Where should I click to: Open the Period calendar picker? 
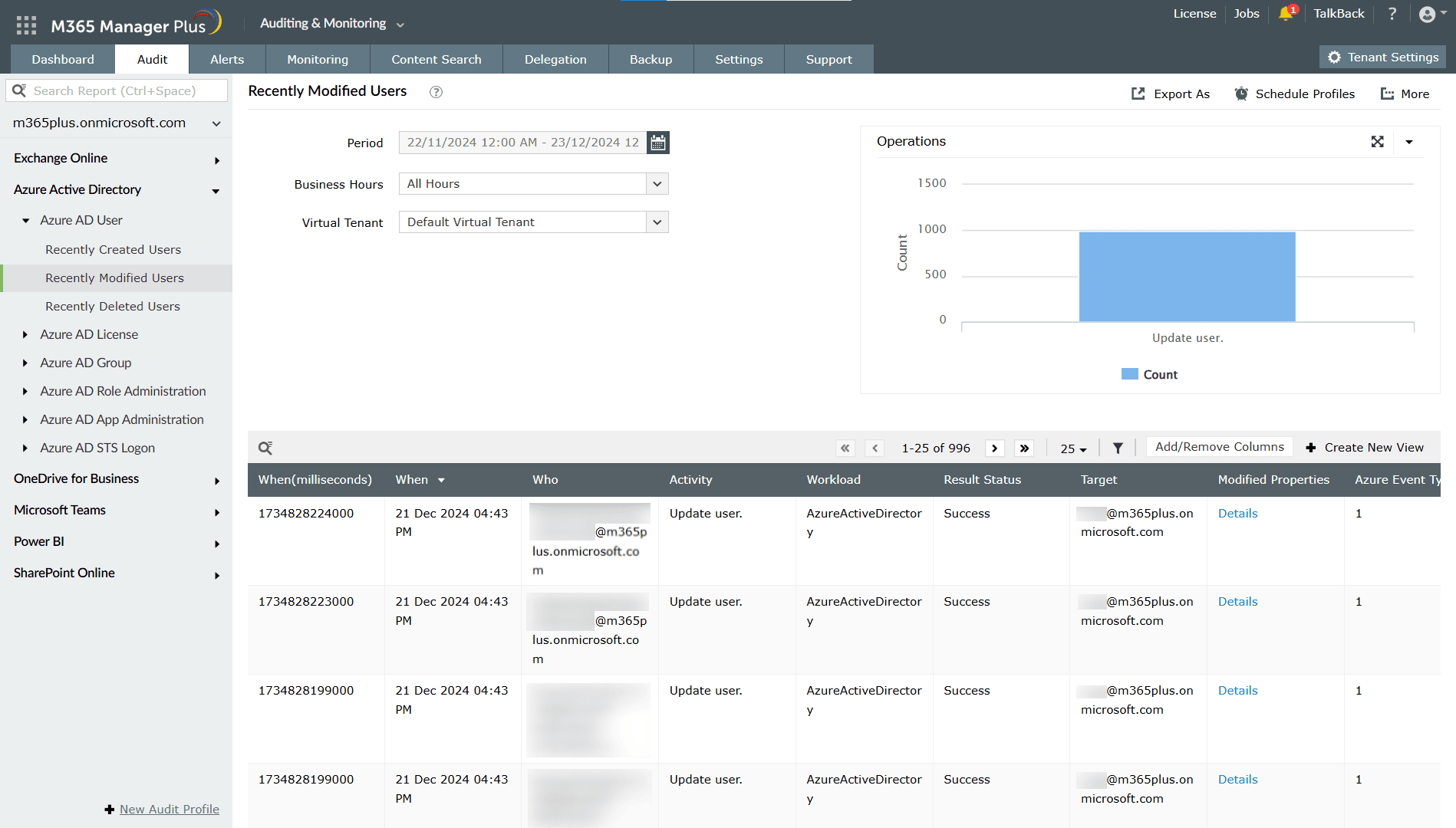(x=658, y=143)
